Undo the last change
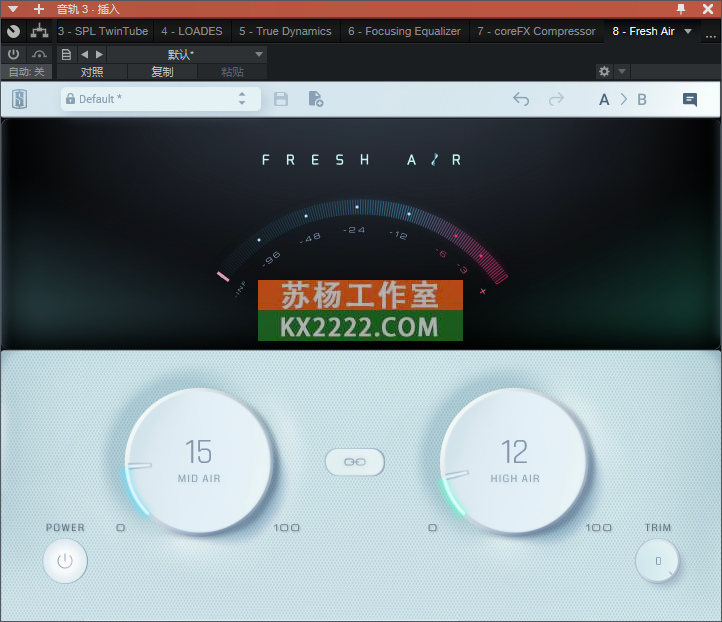722x622 pixels. tap(521, 99)
